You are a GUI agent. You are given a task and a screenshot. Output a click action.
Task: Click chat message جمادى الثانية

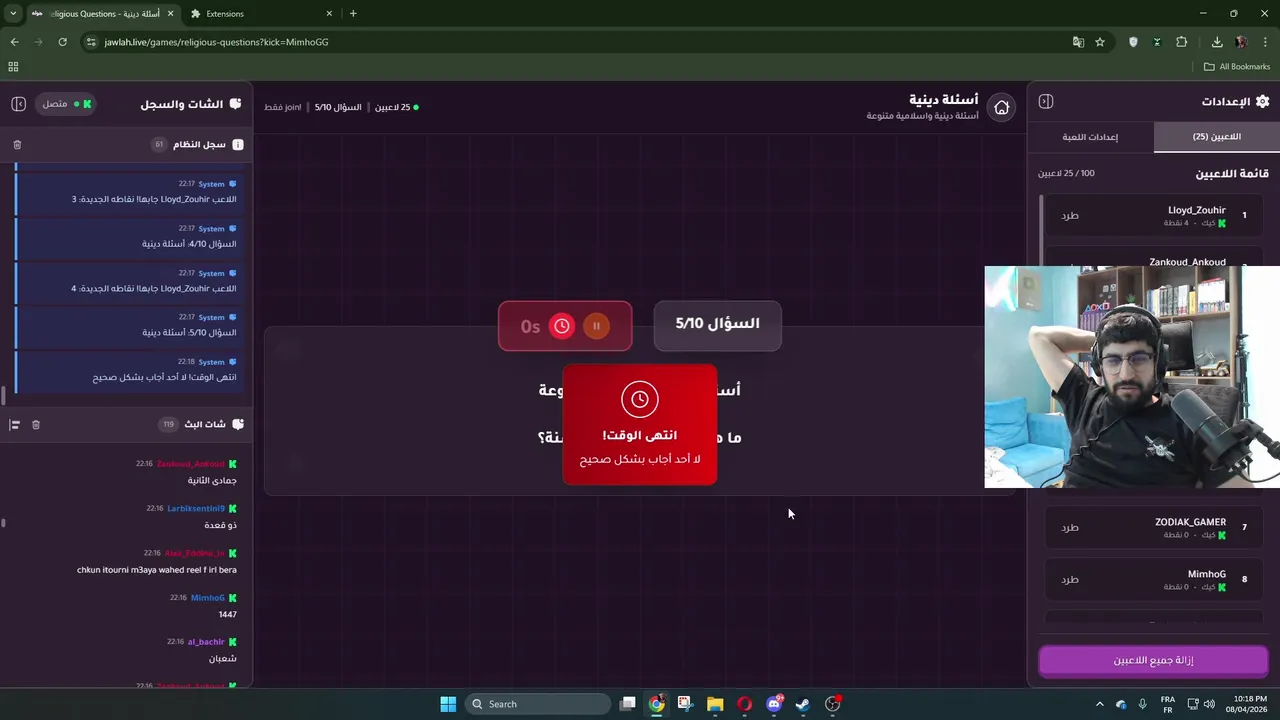212,481
